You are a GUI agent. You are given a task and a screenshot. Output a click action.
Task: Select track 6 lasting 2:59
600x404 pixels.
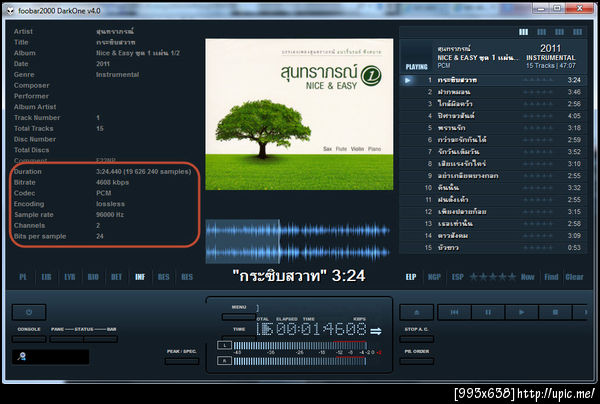493,140
